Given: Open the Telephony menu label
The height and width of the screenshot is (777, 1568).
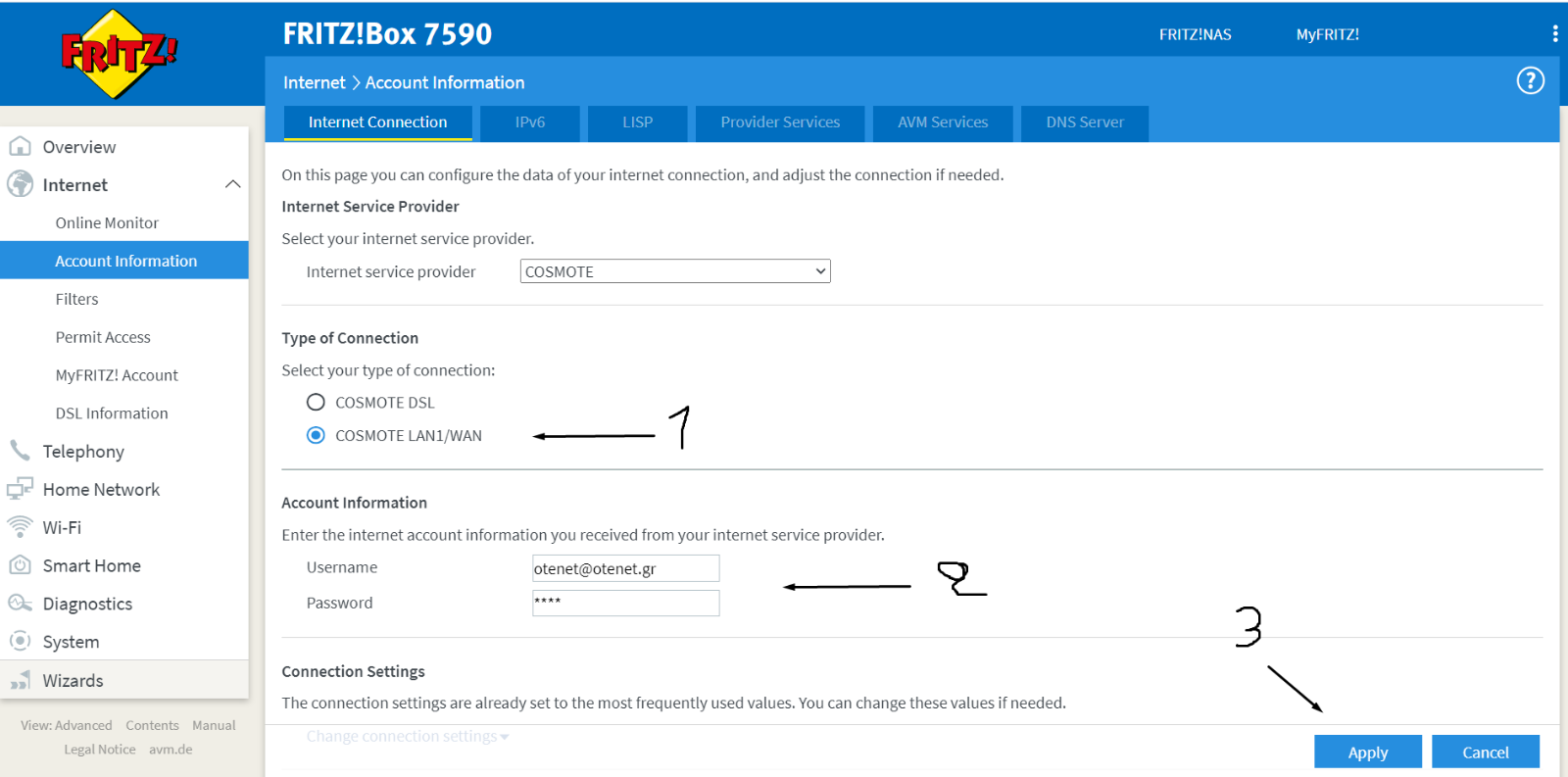Looking at the screenshot, I should click(83, 452).
